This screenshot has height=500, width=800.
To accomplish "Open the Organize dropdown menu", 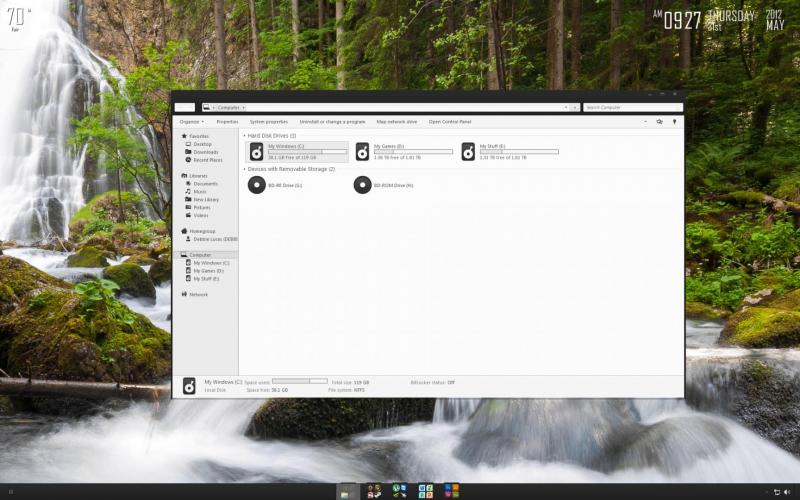I will click(191, 122).
